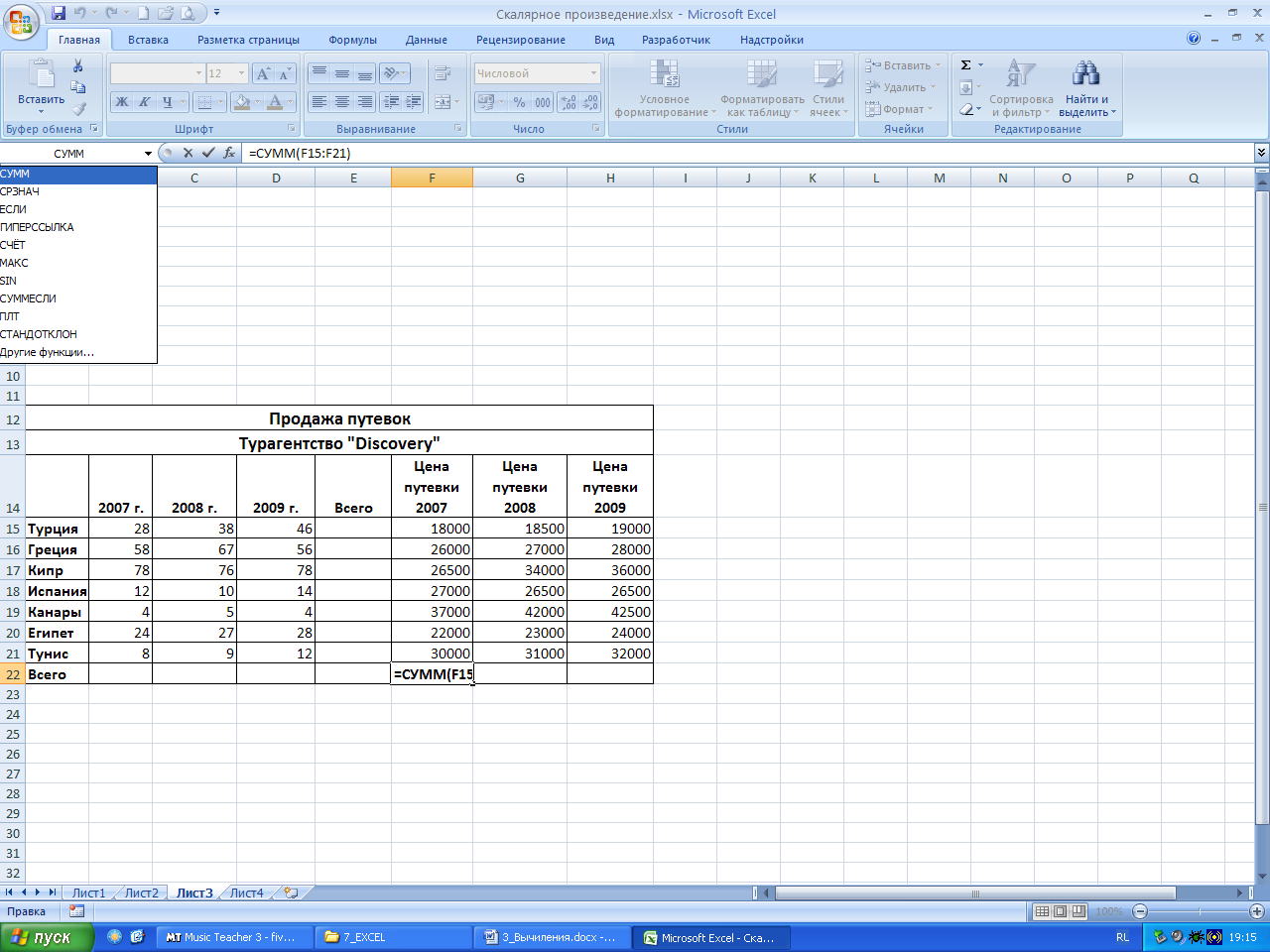The image size is (1270, 952).
Task: Open the Разметка страницы ribbon tab
Action: click(x=248, y=40)
